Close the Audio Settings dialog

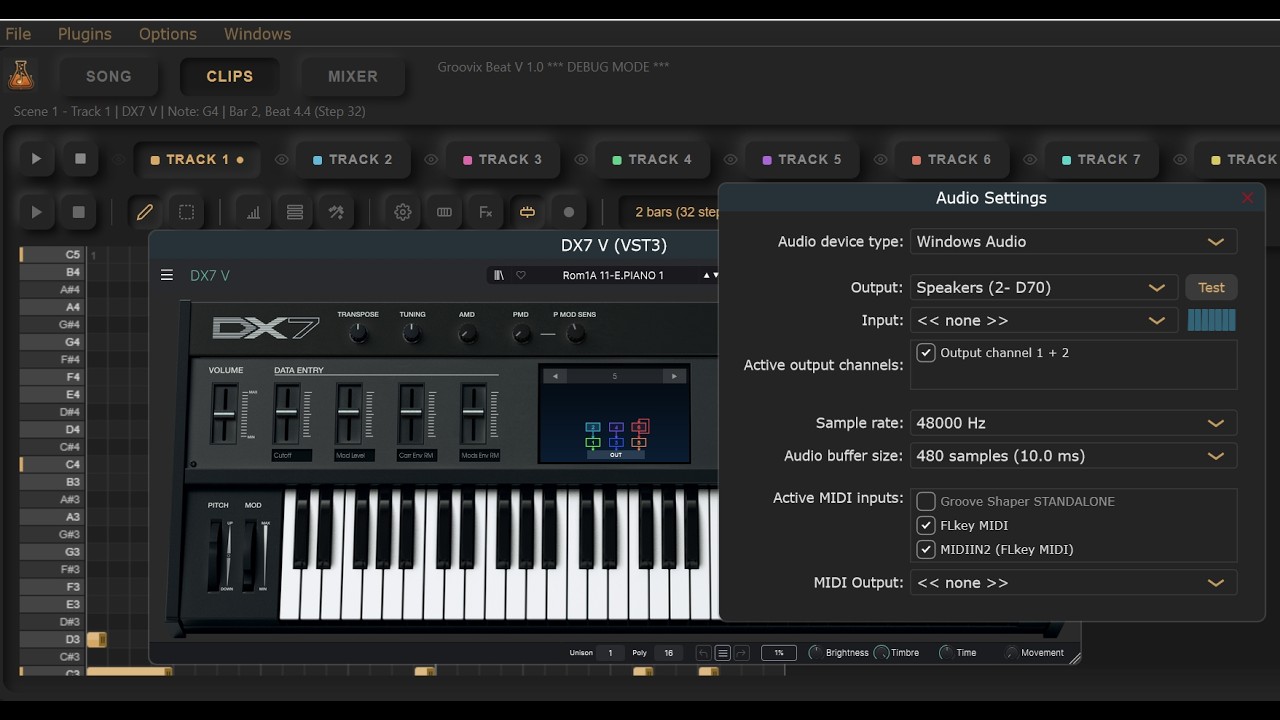(x=1247, y=198)
